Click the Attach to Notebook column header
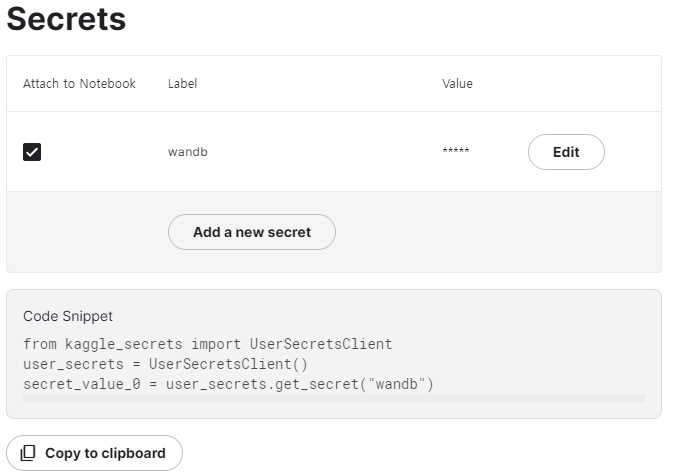The height and width of the screenshot is (475, 673). [79, 84]
